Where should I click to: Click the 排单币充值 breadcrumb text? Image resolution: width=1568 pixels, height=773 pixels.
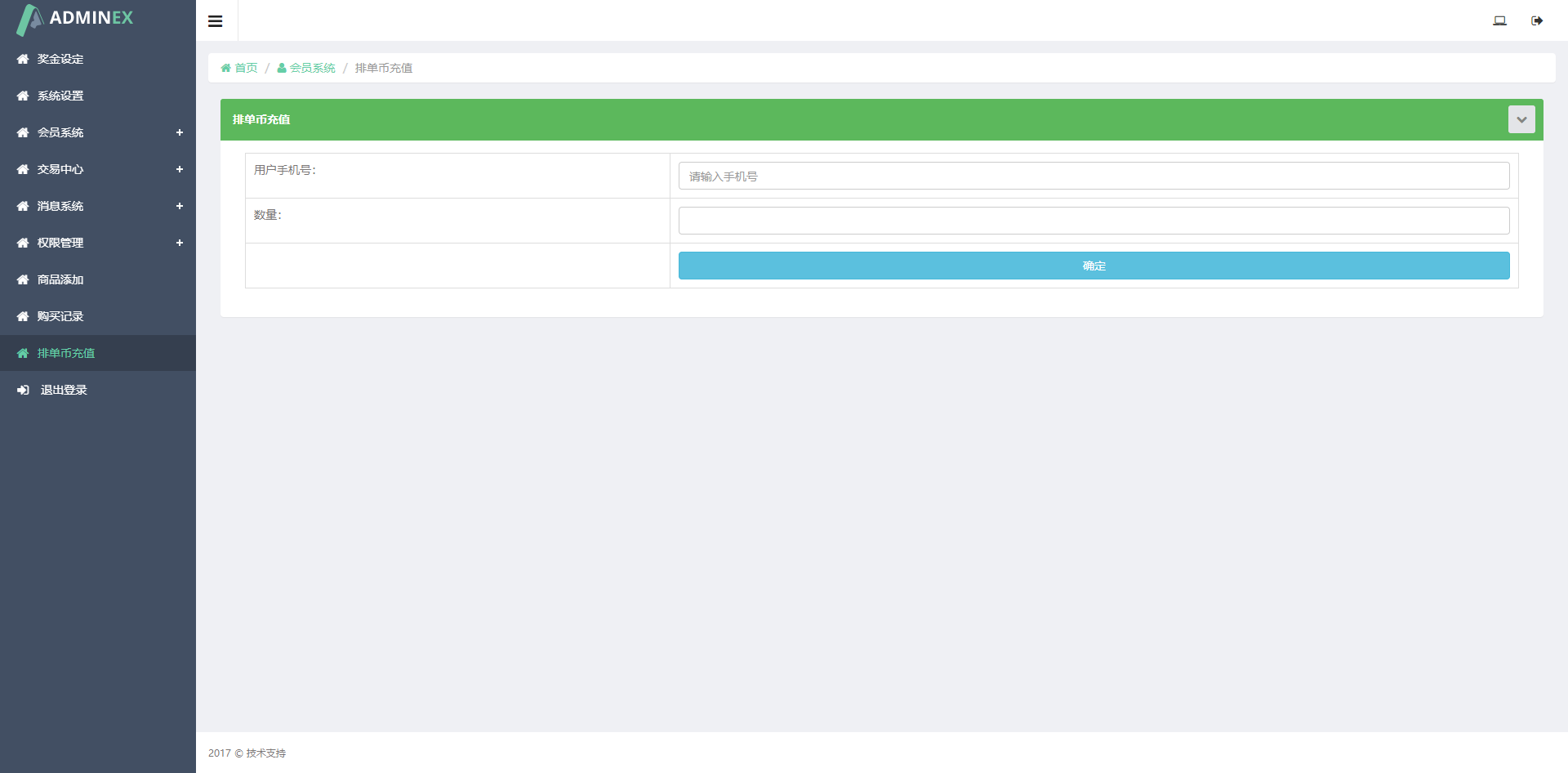(x=384, y=68)
